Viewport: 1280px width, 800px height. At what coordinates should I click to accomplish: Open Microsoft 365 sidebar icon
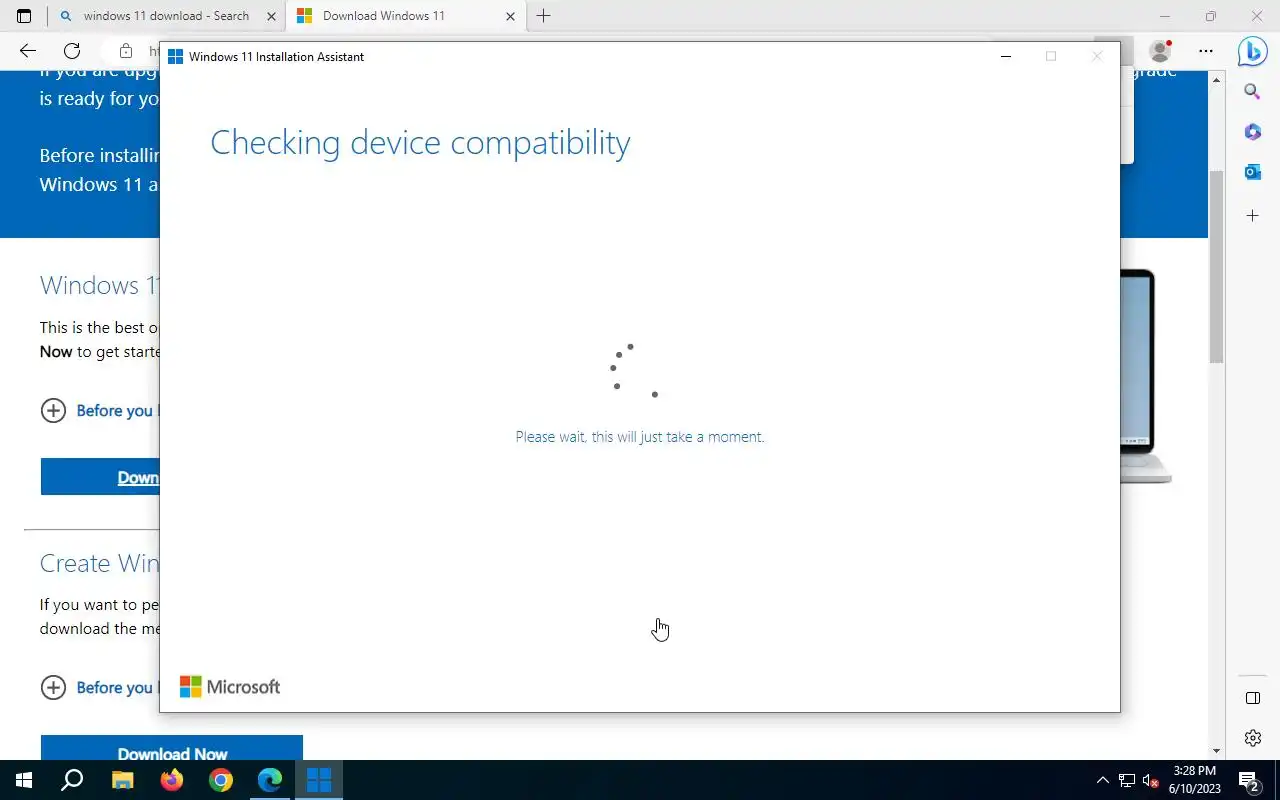tap(1252, 132)
